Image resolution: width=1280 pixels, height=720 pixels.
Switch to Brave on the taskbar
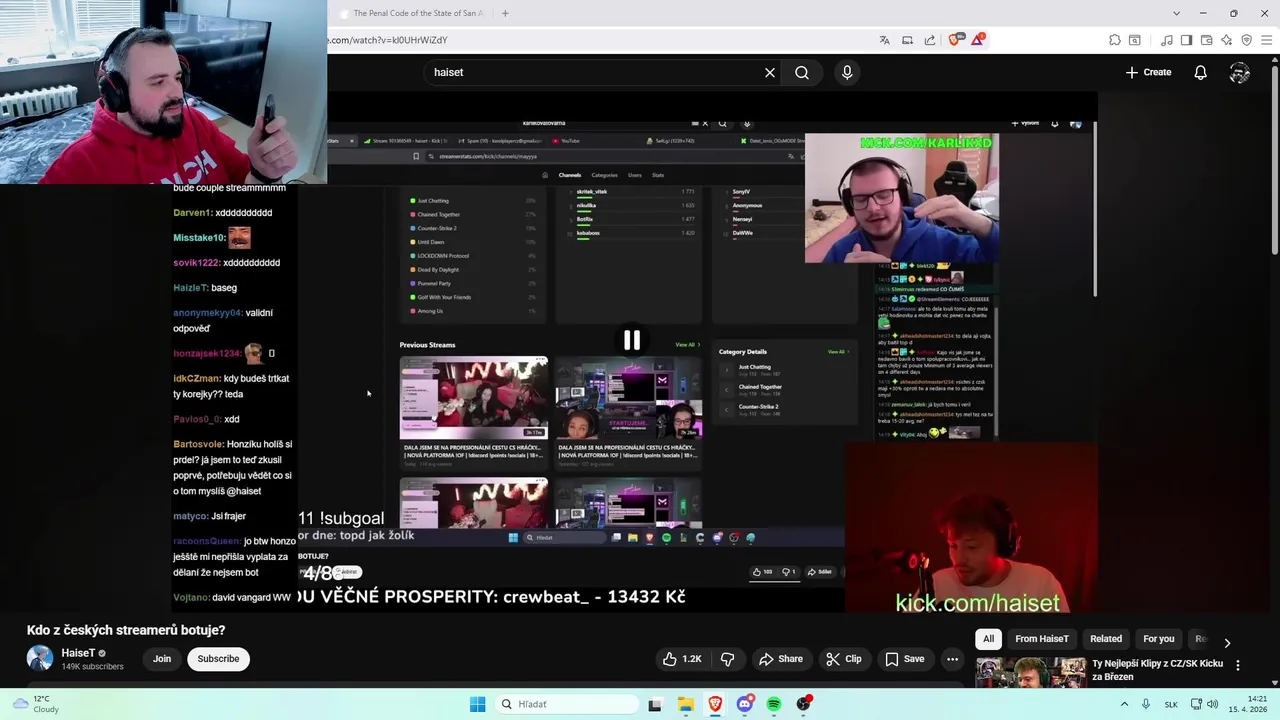pos(715,704)
